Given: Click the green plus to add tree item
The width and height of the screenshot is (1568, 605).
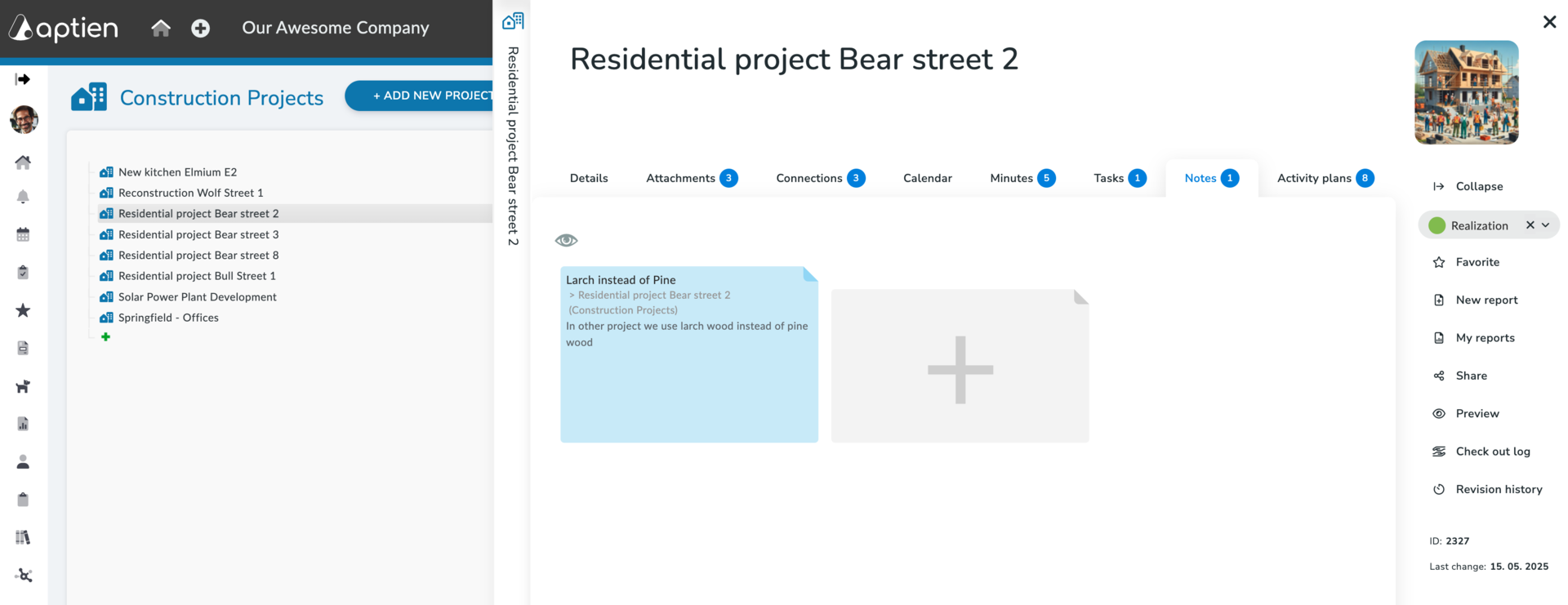Looking at the screenshot, I should click(x=105, y=336).
